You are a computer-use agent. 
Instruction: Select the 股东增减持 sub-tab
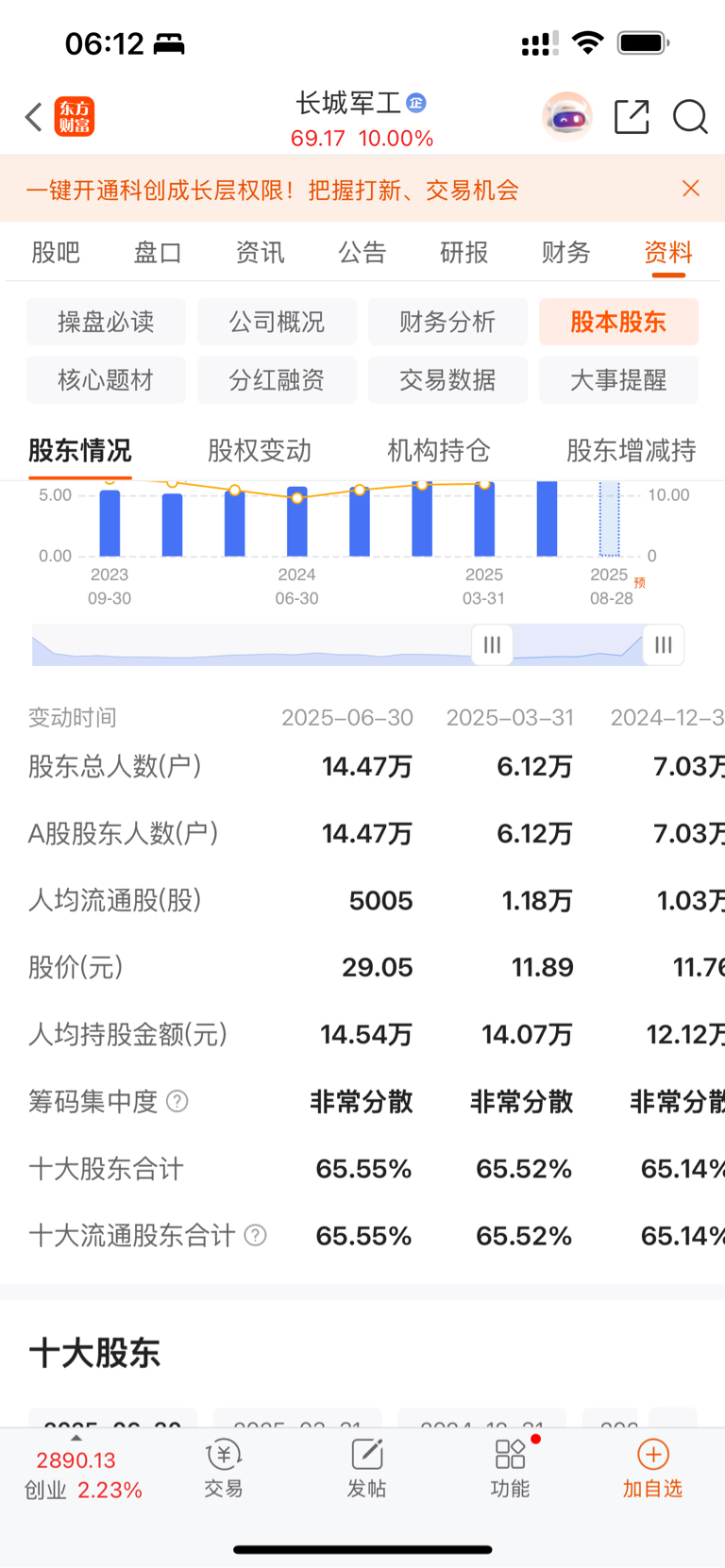pos(632,451)
